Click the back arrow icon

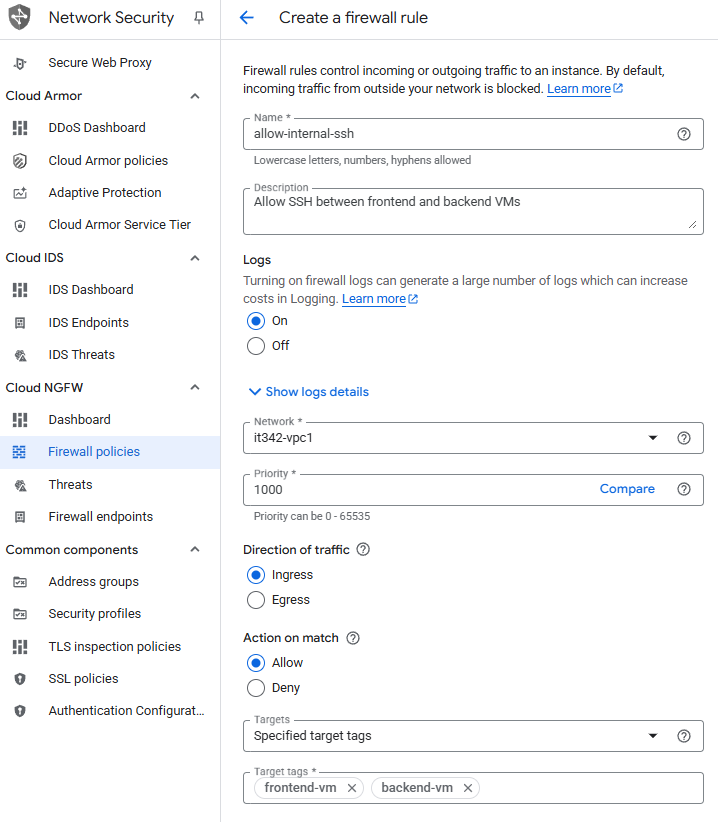pos(247,18)
